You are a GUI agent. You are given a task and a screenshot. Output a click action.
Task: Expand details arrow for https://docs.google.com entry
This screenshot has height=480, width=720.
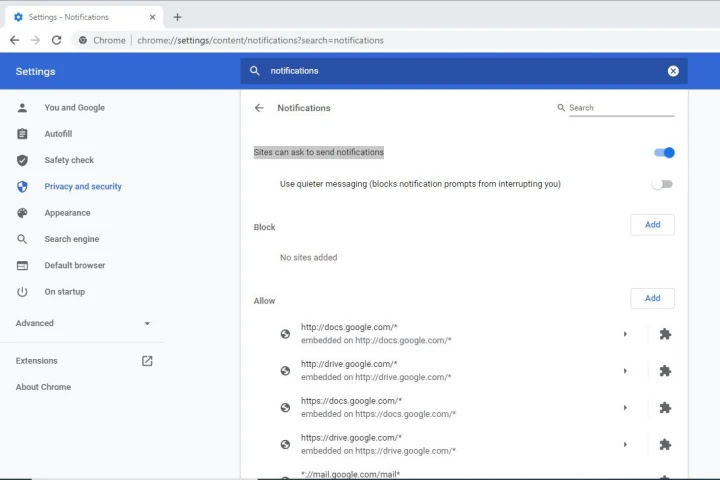point(625,408)
